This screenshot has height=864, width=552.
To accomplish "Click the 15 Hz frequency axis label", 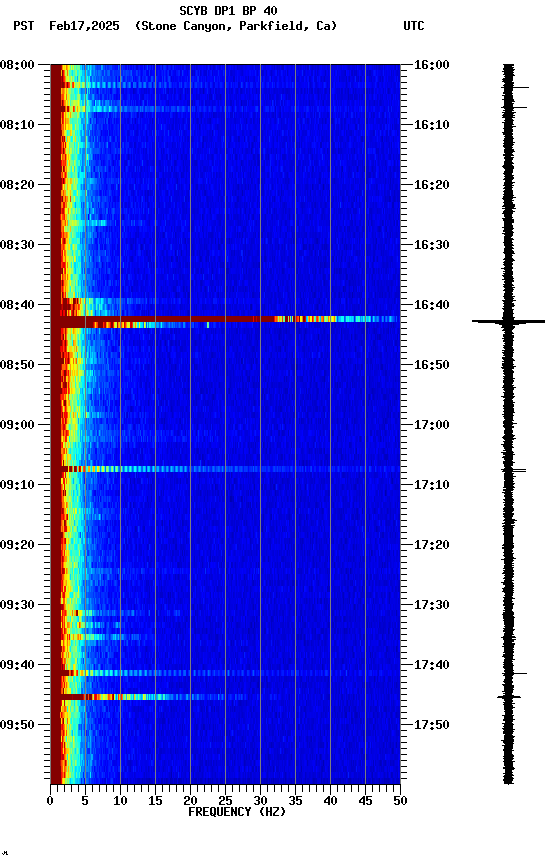I will 155,801.
